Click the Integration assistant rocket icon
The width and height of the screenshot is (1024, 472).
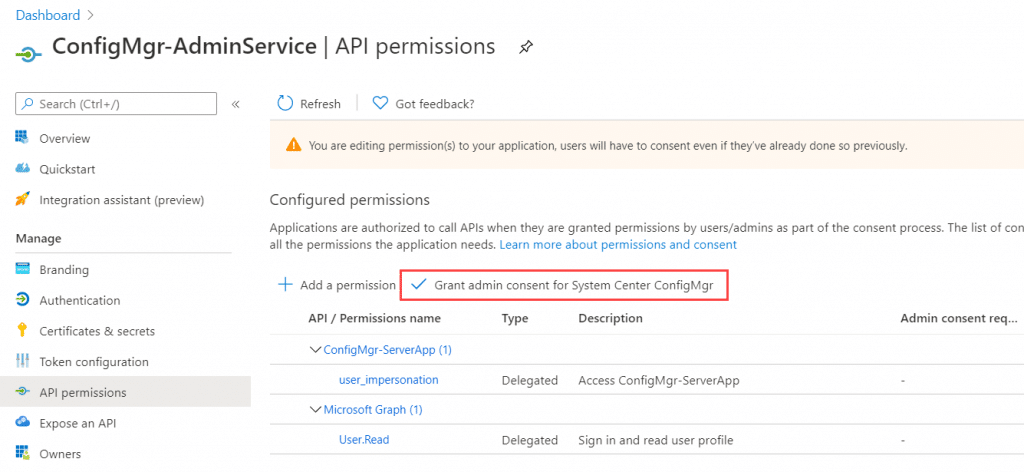22,199
